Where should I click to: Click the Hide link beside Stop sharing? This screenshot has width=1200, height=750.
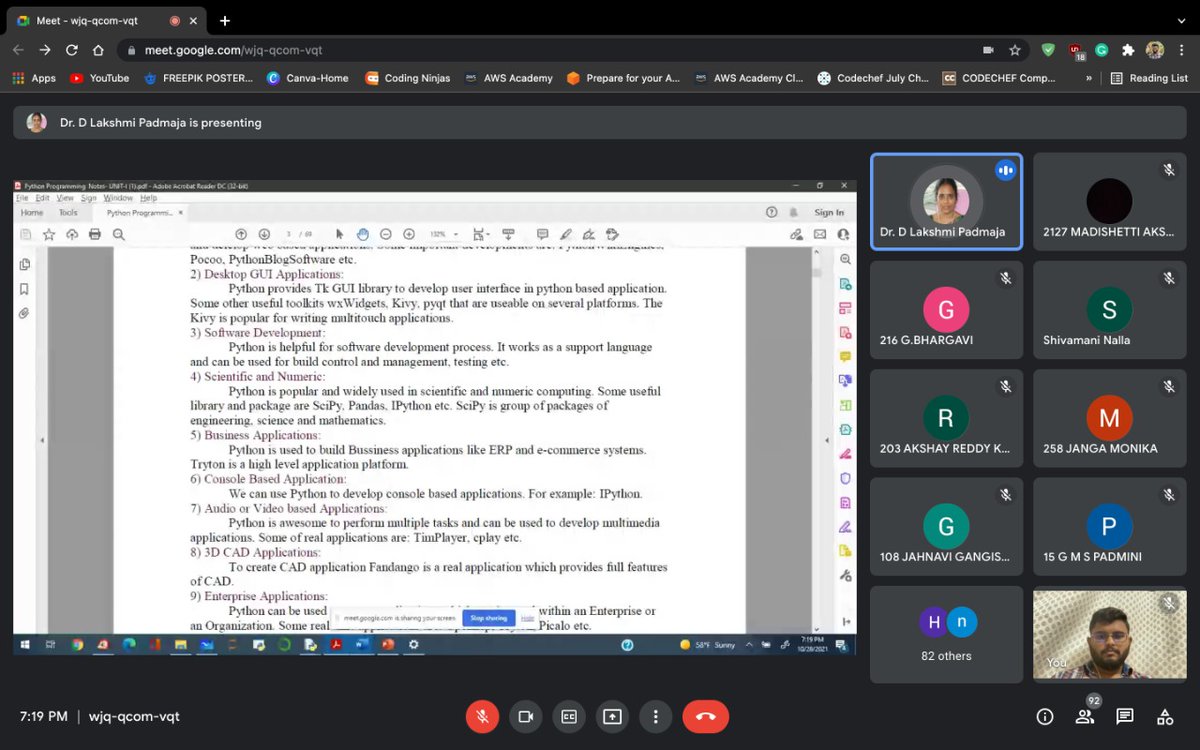527,618
